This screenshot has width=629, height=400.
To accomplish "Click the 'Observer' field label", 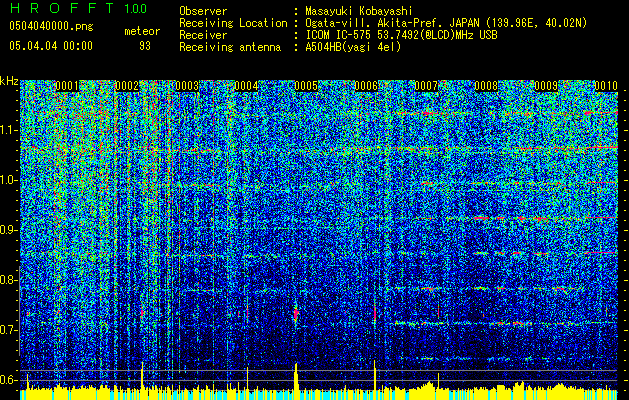I will click(203, 11).
